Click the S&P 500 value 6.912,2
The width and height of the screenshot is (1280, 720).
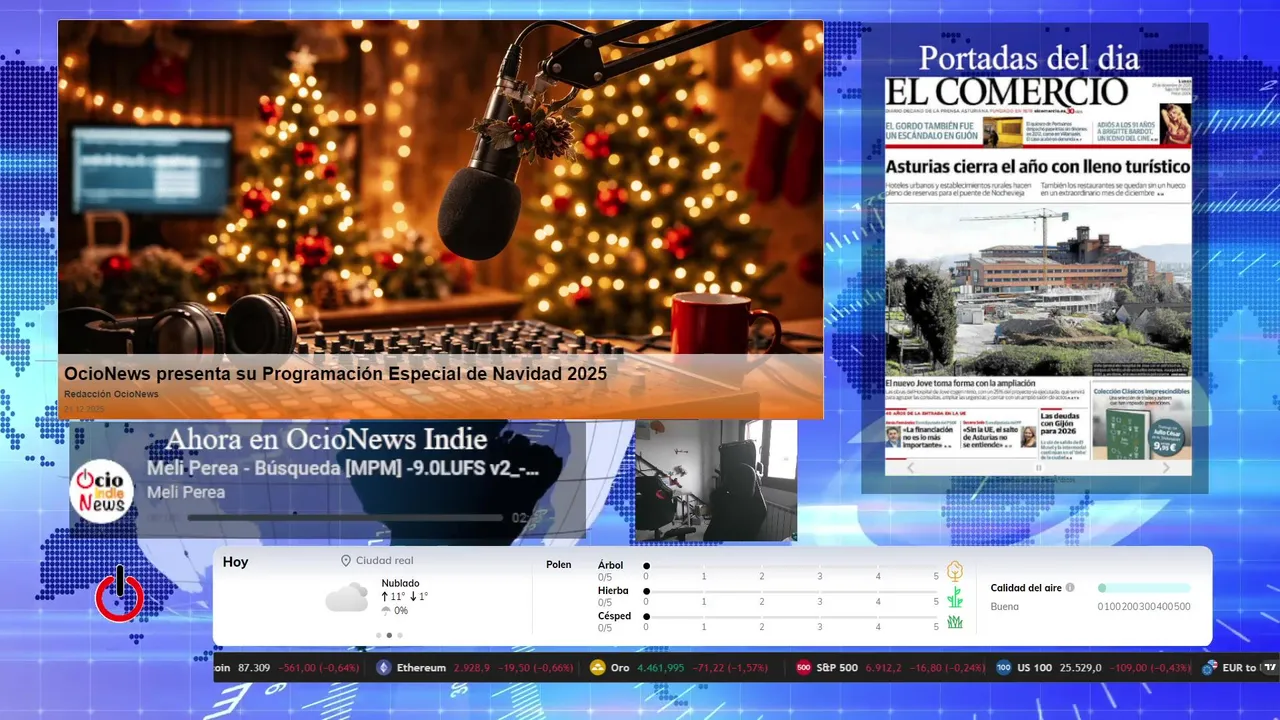[x=884, y=667]
